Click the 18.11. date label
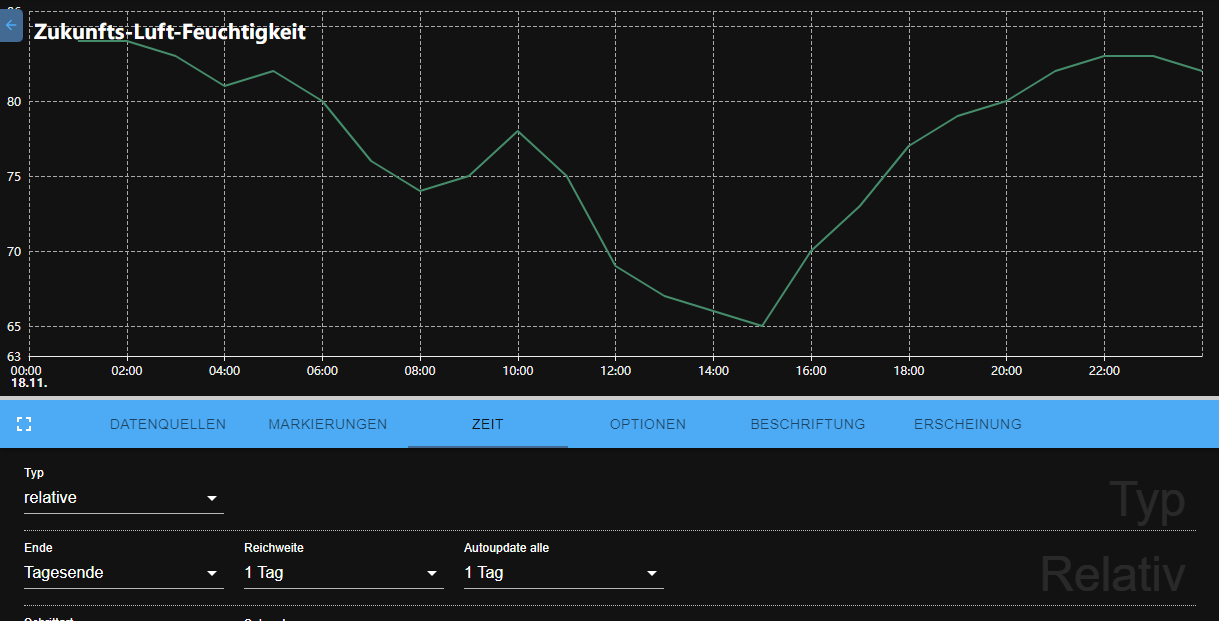This screenshot has height=621, width=1219. pyautogui.click(x=29, y=383)
